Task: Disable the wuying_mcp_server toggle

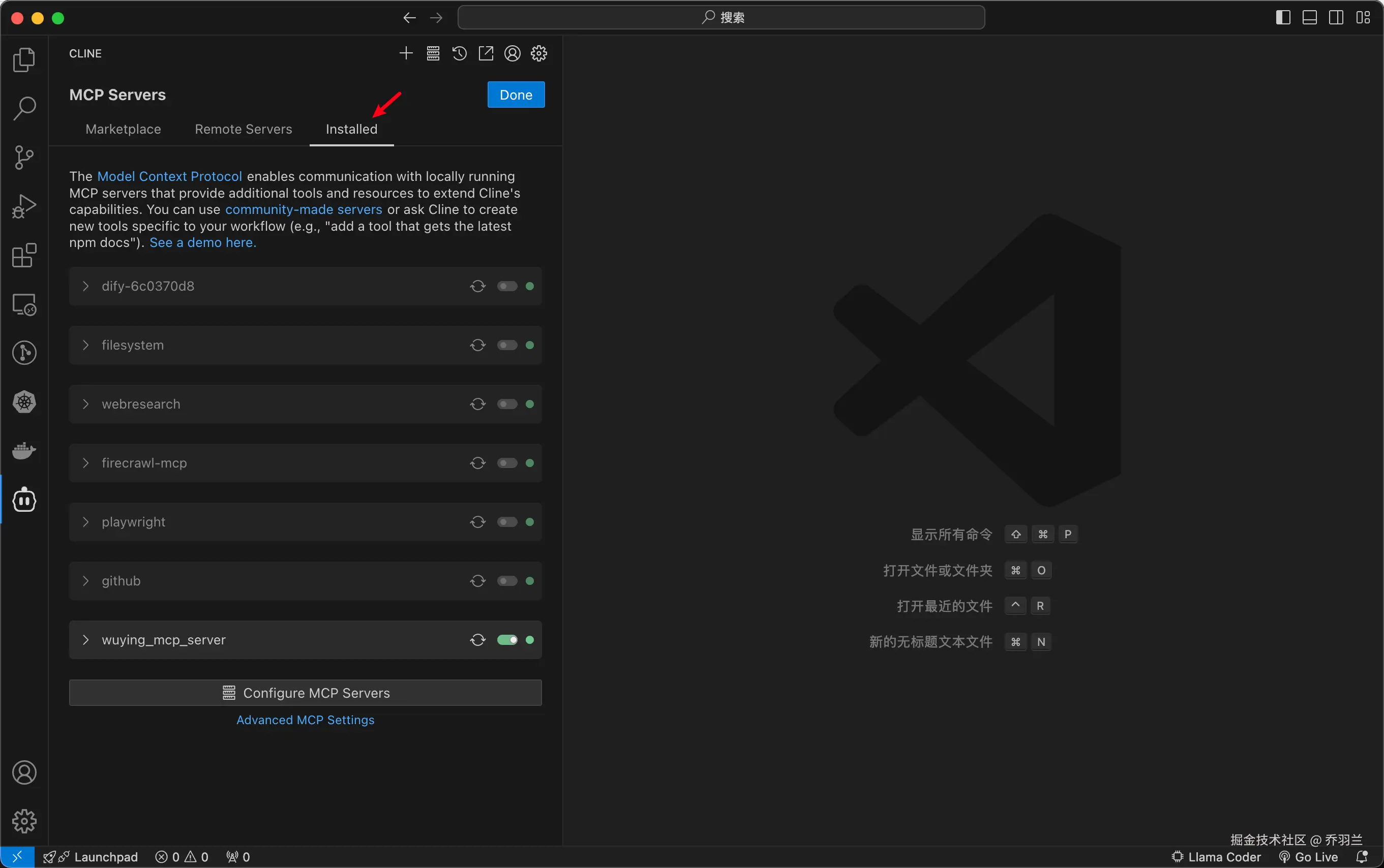Action: click(x=507, y=639)
